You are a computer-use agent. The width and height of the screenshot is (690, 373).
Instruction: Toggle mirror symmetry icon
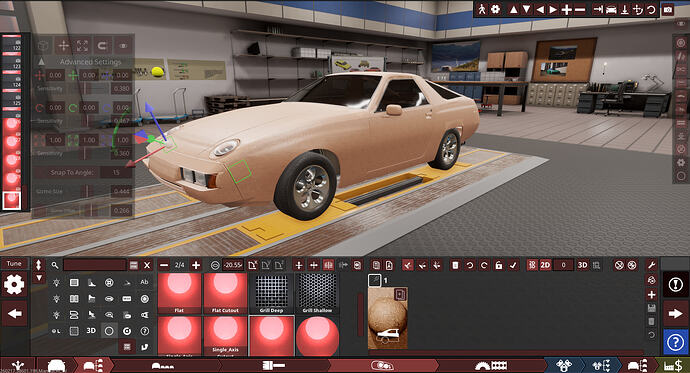point(328,265)
